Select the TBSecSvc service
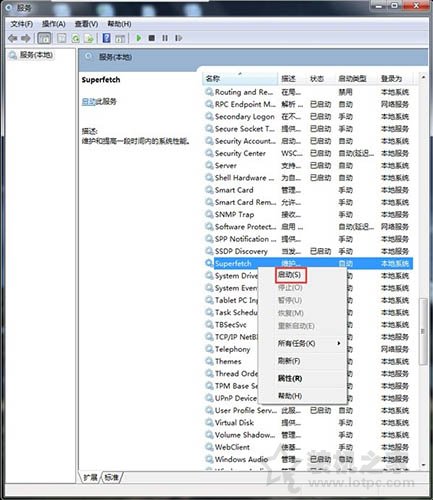Viewport: 433px width, 500px height. tap(231, 325)
